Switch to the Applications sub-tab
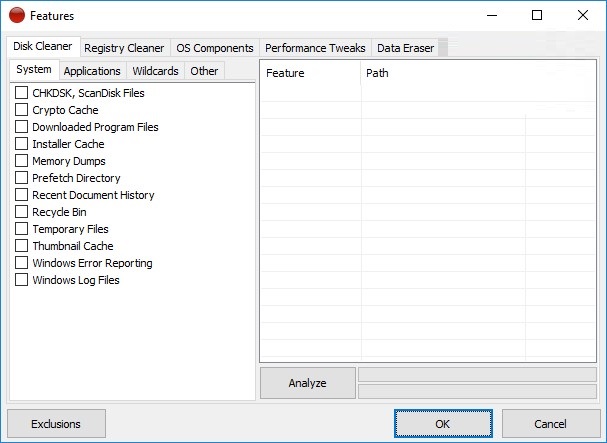The width and height of the screenshot is (607, 443). coord(92,71)
